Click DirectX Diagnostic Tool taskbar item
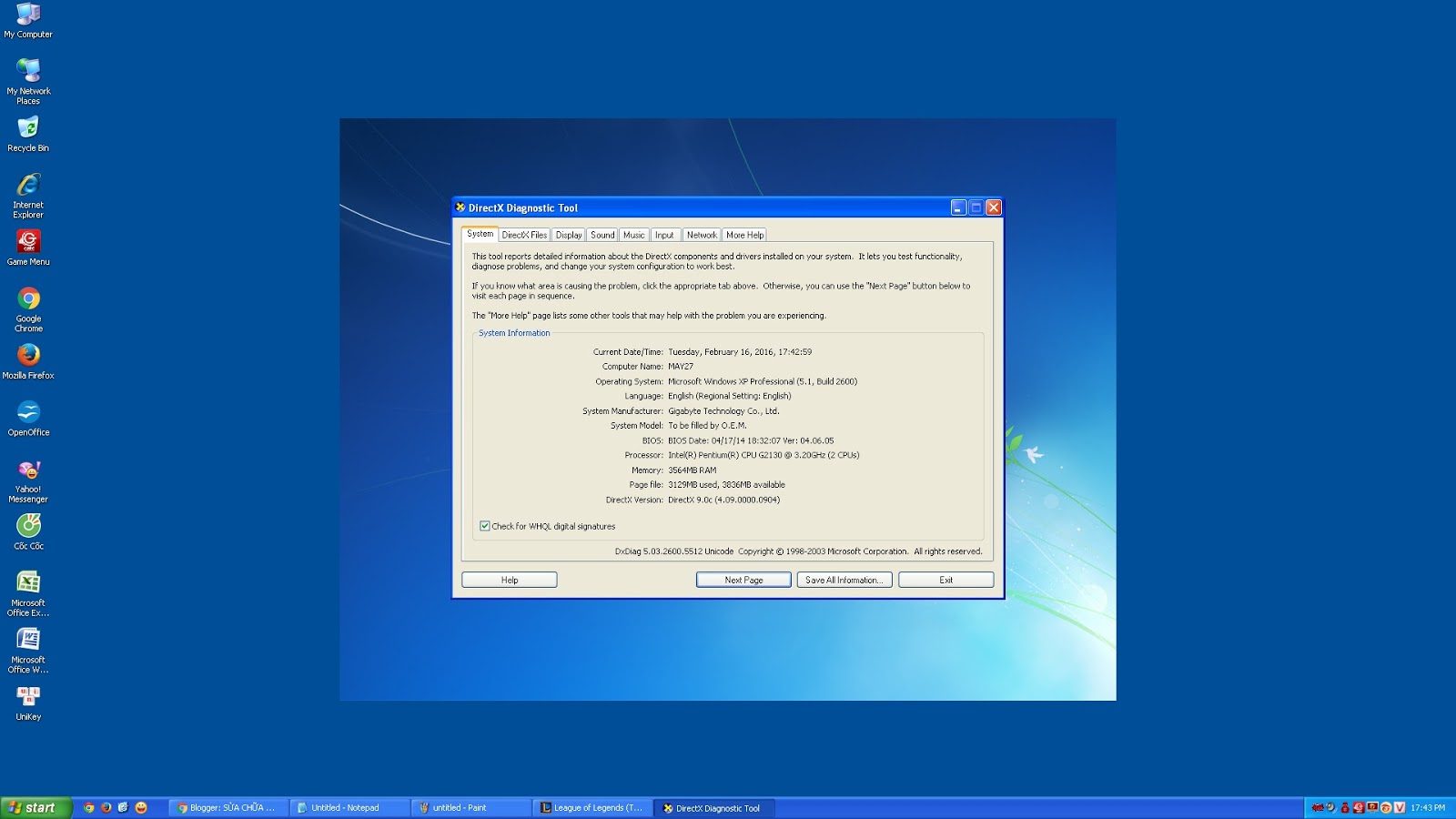This screenshot has width=1456, height=819. (713, 807)
